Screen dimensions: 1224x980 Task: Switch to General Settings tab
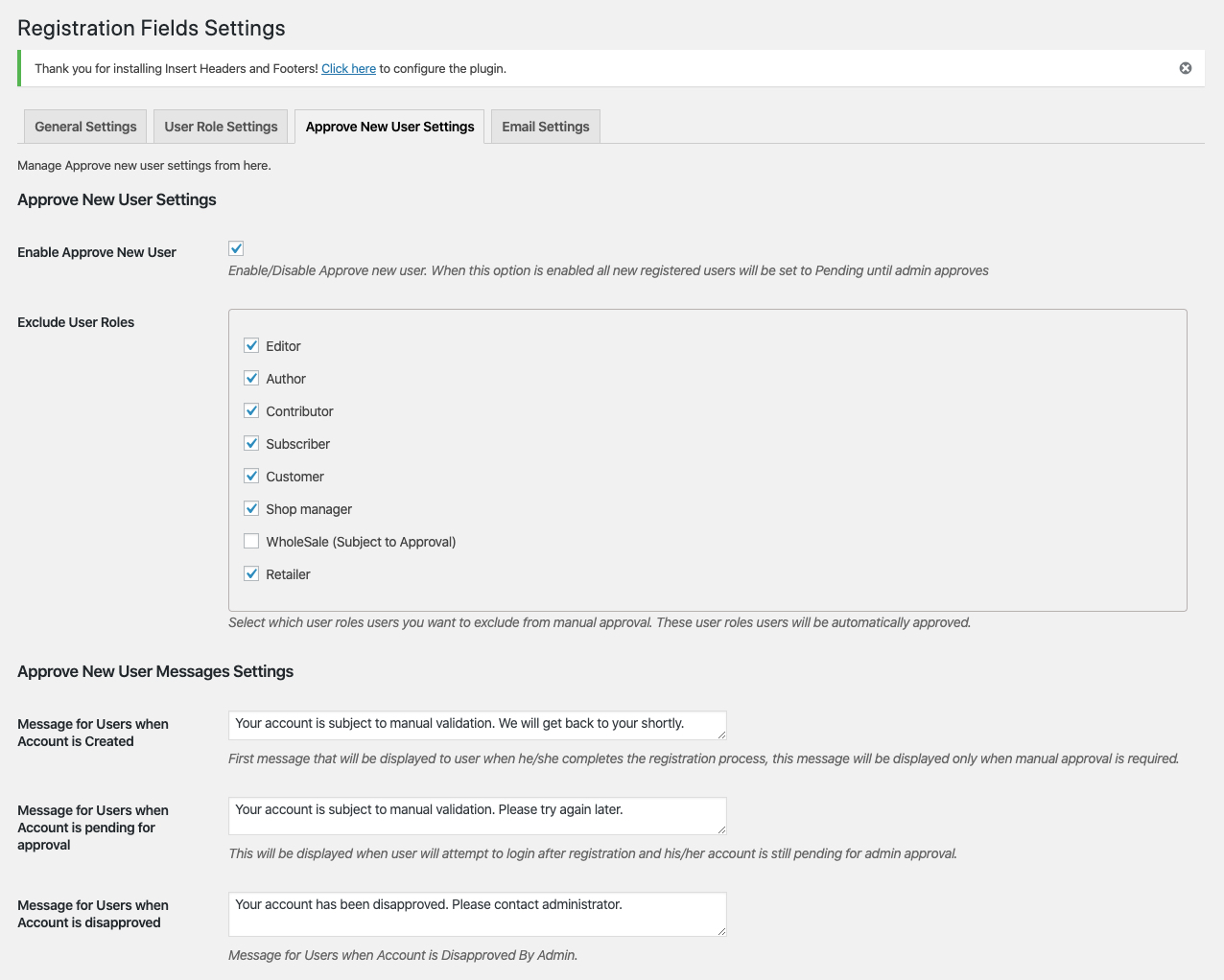point(85,127)
